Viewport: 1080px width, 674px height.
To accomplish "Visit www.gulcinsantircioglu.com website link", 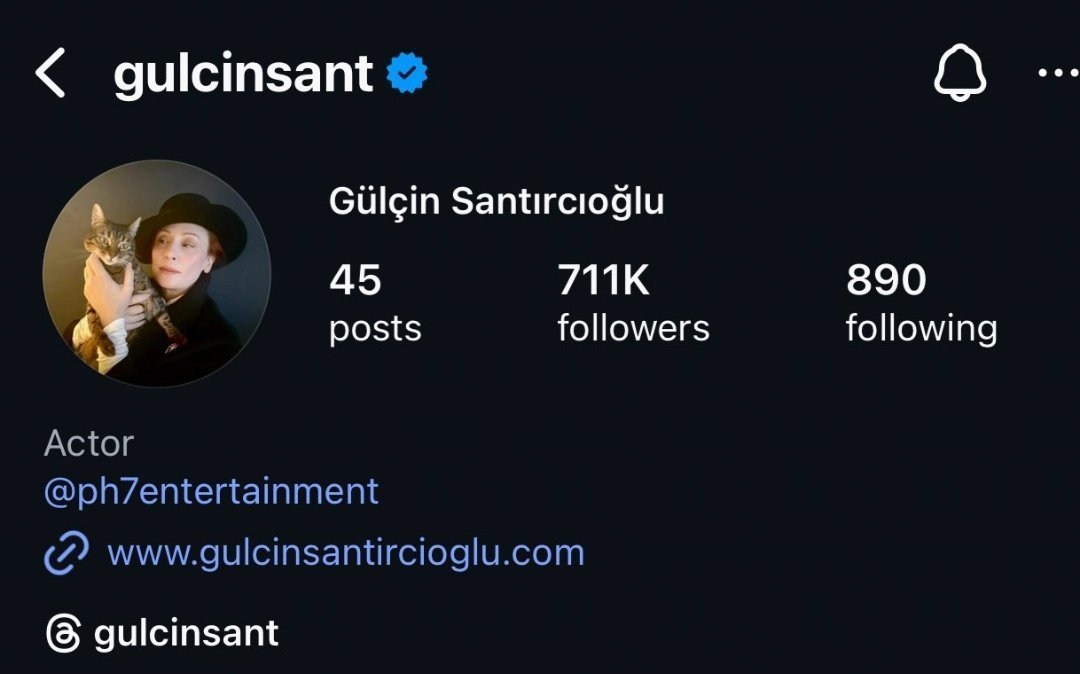I will 345,552.
